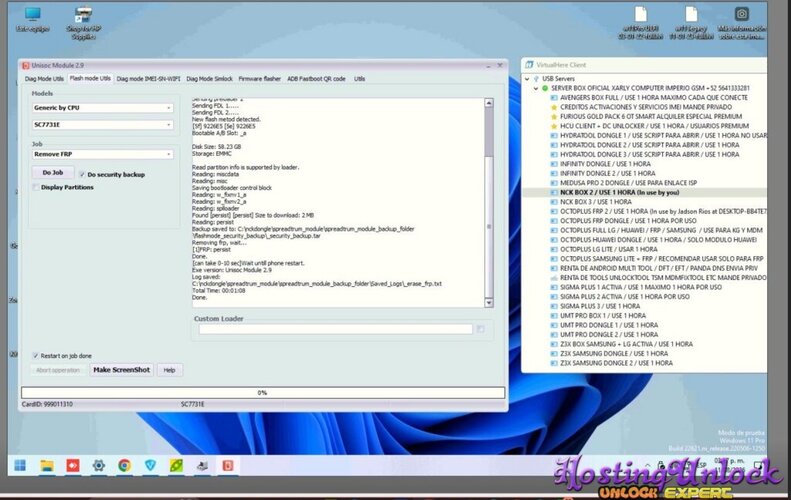791x500 pixels.
Task: Click the star icon of CREDITOS ACTIVACIONES row
Action: 554,107
